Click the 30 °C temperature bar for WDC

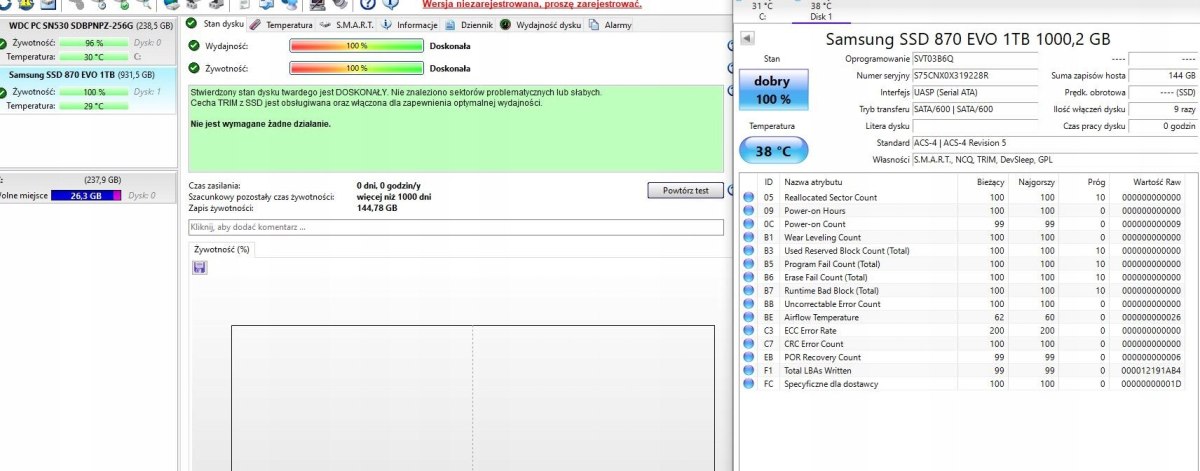pyautogui.click(x=93, y=57)
